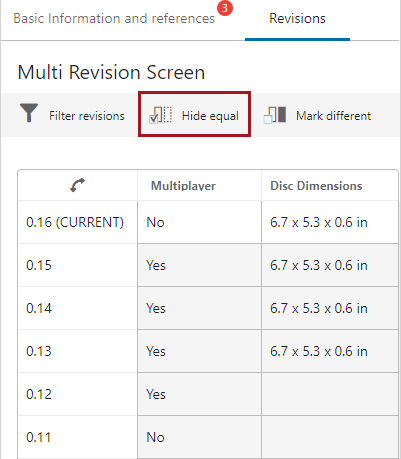This screenshot has width=401, height=459.
Task: Click the revision arrow icon in table header
Action: point(77,185)
